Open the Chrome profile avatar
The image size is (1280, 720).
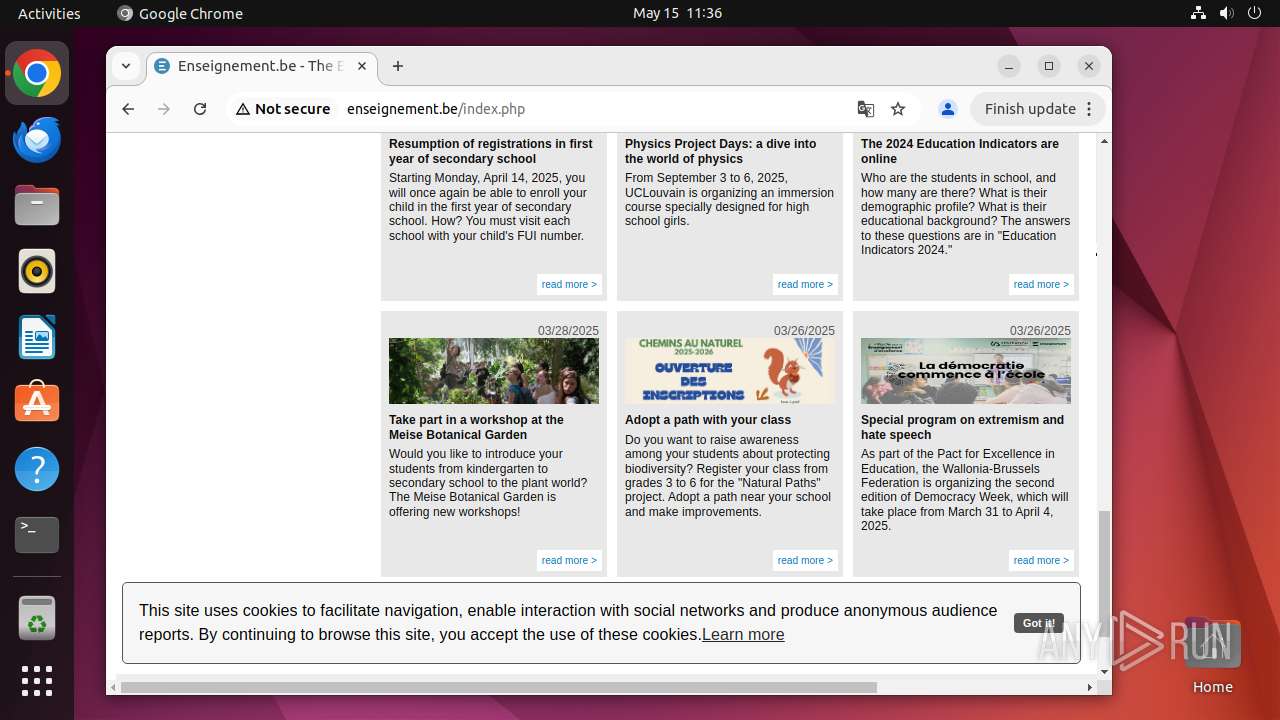pyautogui.click(x=948, y=109)
